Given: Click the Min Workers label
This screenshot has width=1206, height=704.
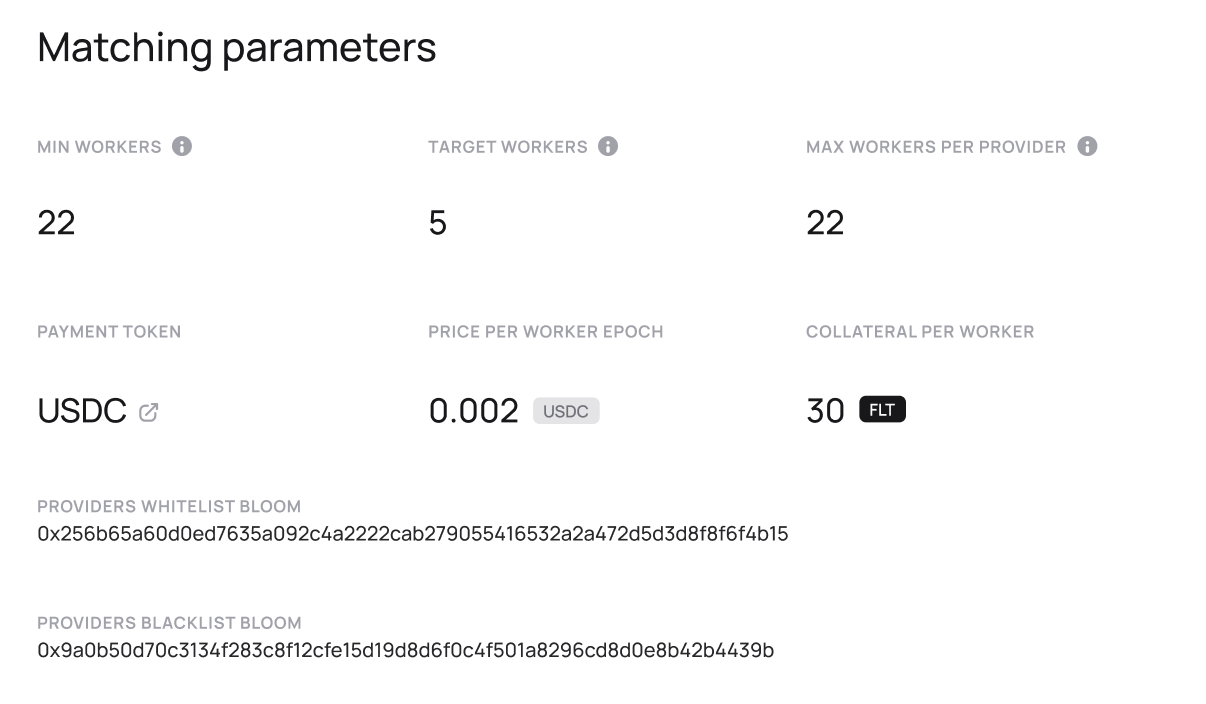Looking at the screenshot, I should [x=99, y=147].
